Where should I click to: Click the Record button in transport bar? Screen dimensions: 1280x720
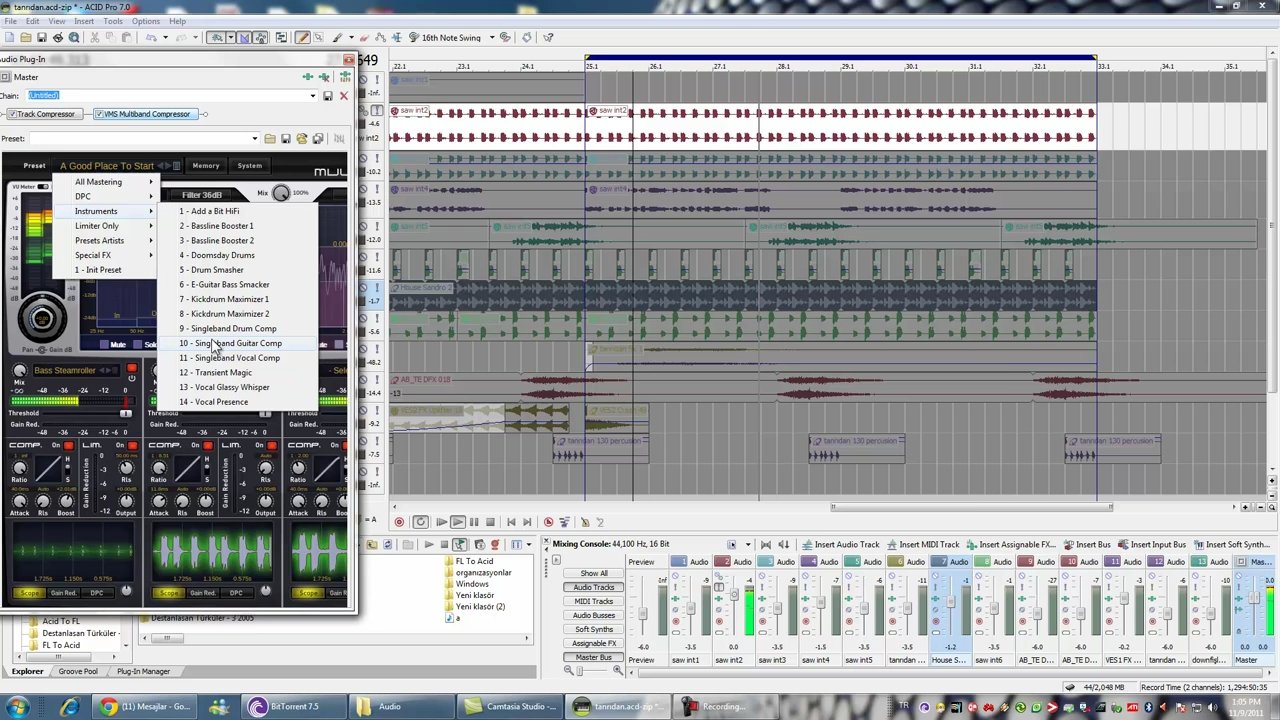pos(399,522)
